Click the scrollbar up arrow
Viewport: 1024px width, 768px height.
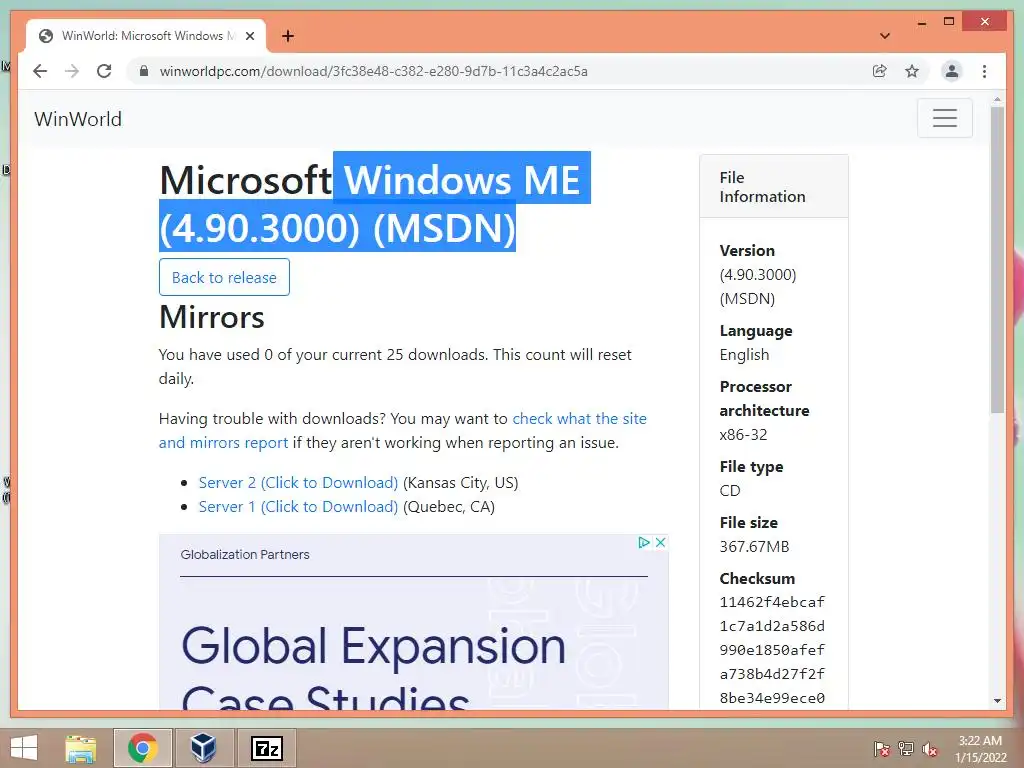pyautogui.click(x=997, y=100)
